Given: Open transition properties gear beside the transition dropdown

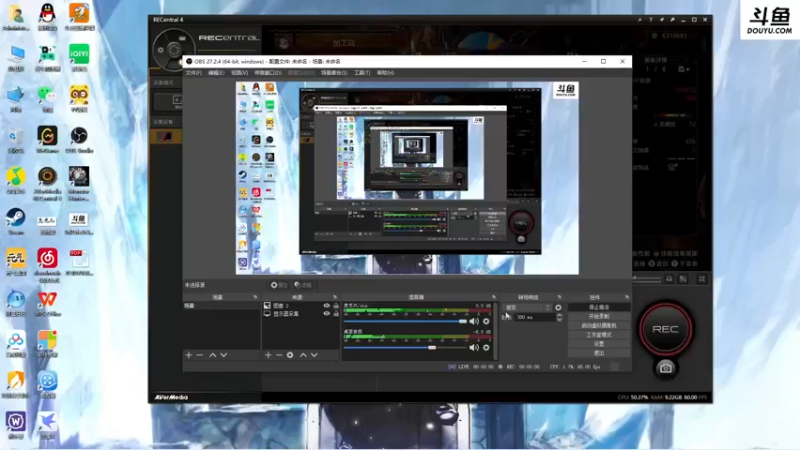Looking at the screenshot, I should coord(558,308).
